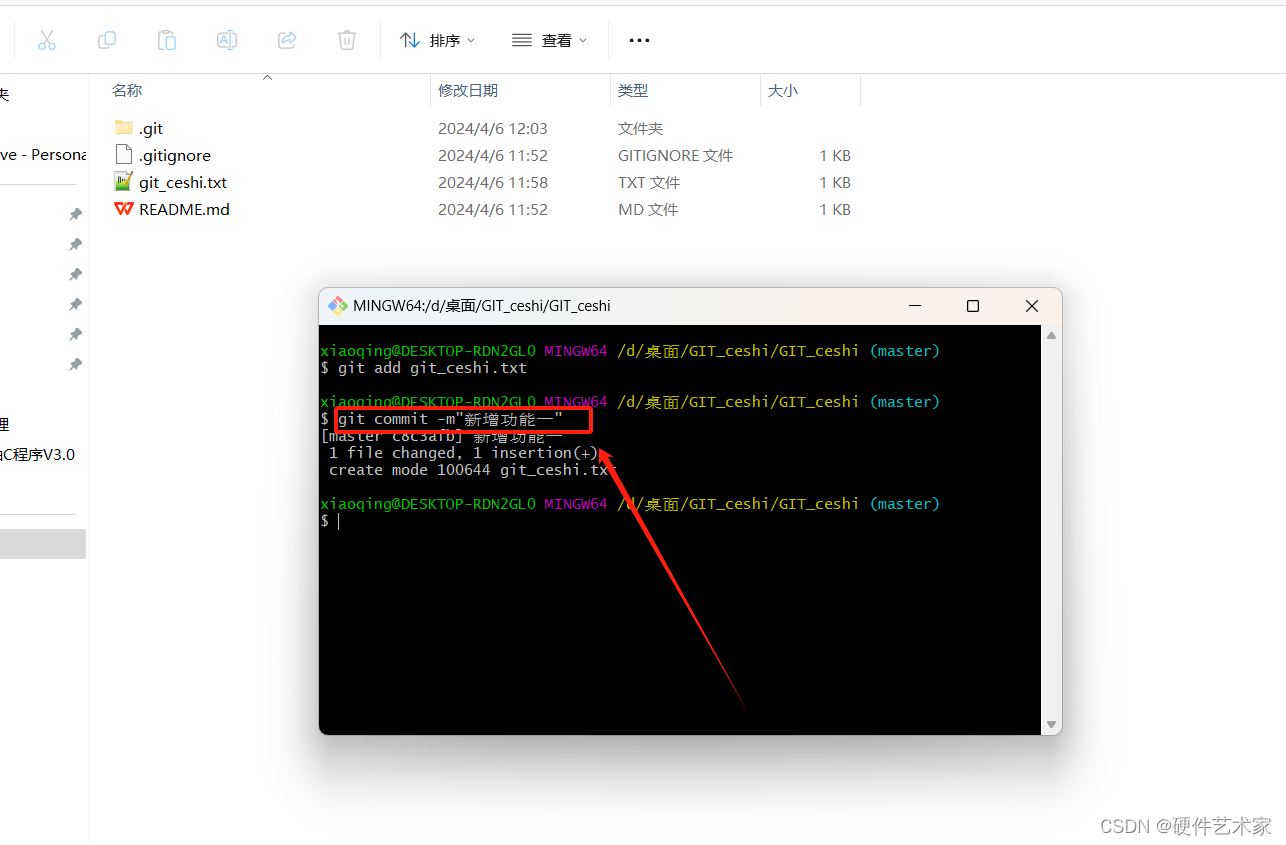1286x845 pixels.
Task: Sort files by 类型 column header
Action: [633, 90]
